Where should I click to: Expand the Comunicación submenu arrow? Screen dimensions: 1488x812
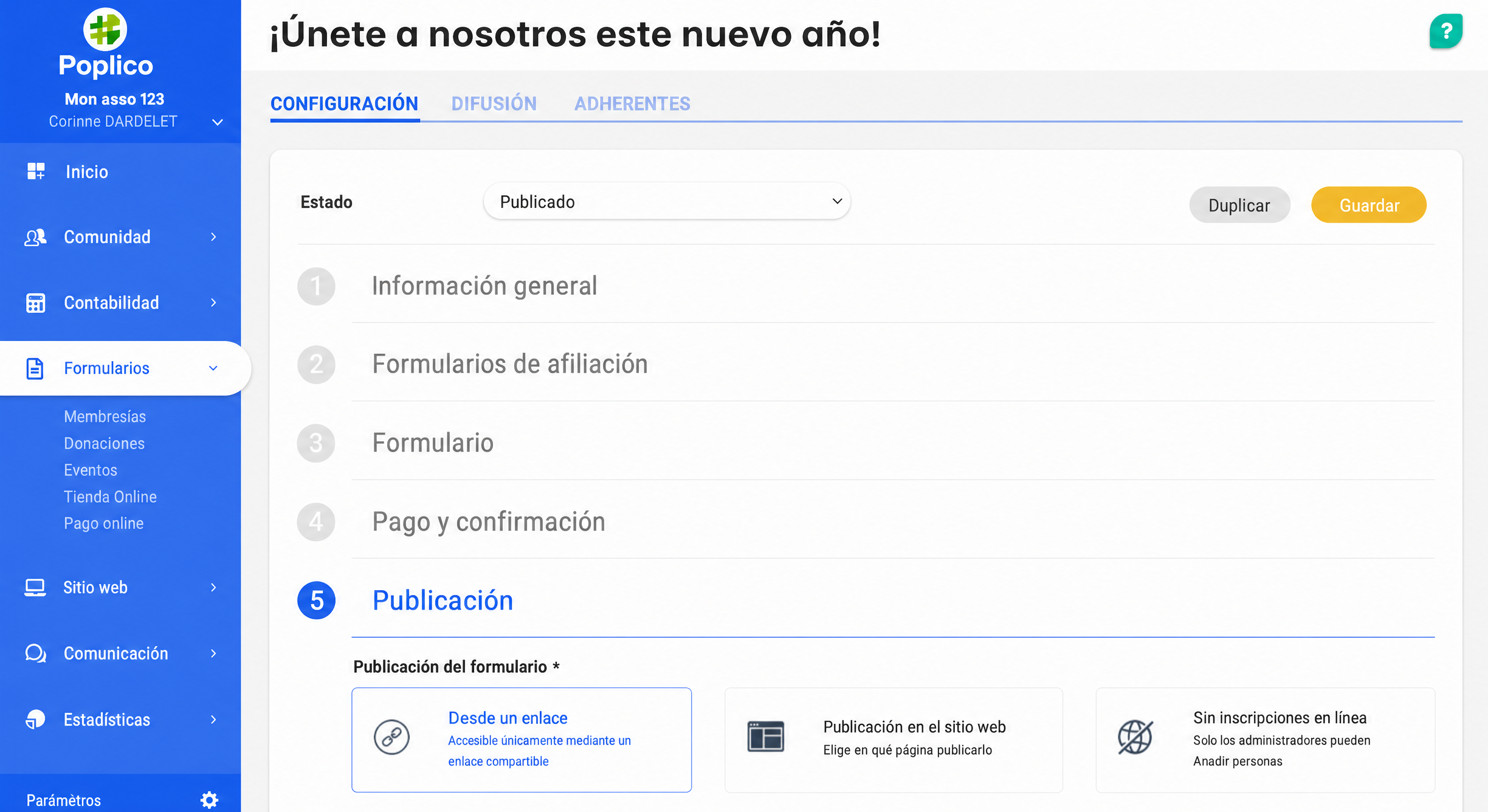[213, 653]
